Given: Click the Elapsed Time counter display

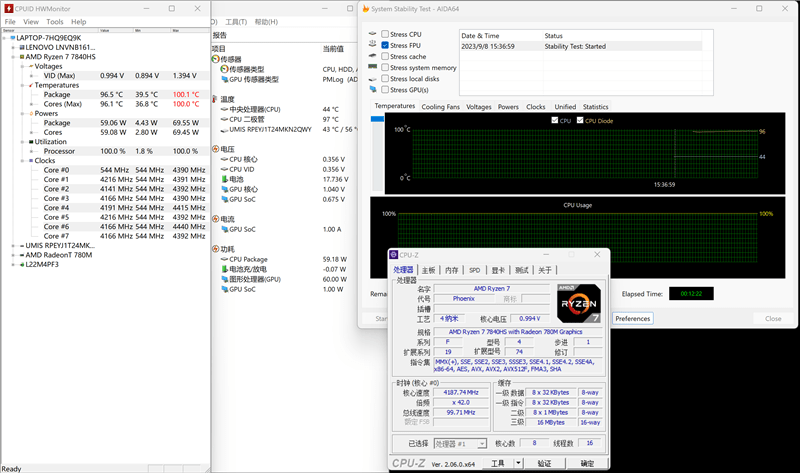Looking at the screenshot, I should (691, 293).
